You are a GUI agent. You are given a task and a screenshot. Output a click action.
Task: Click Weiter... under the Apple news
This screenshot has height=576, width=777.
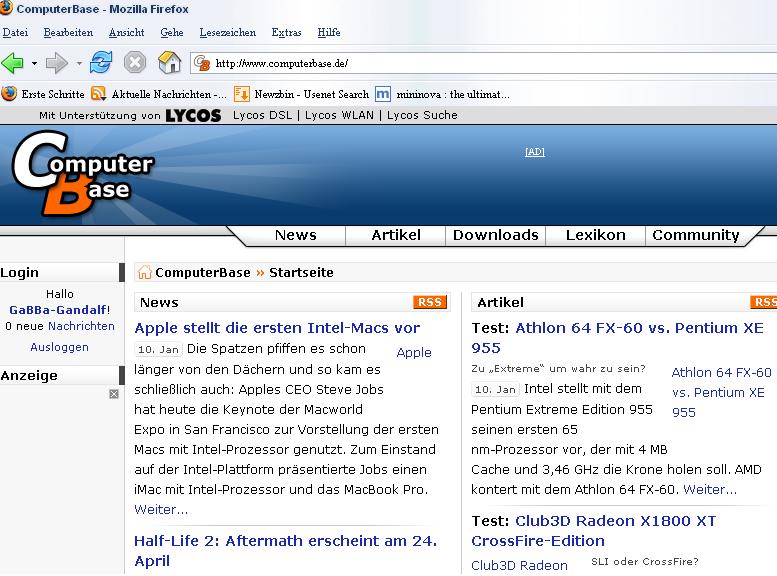coord(161,510)
